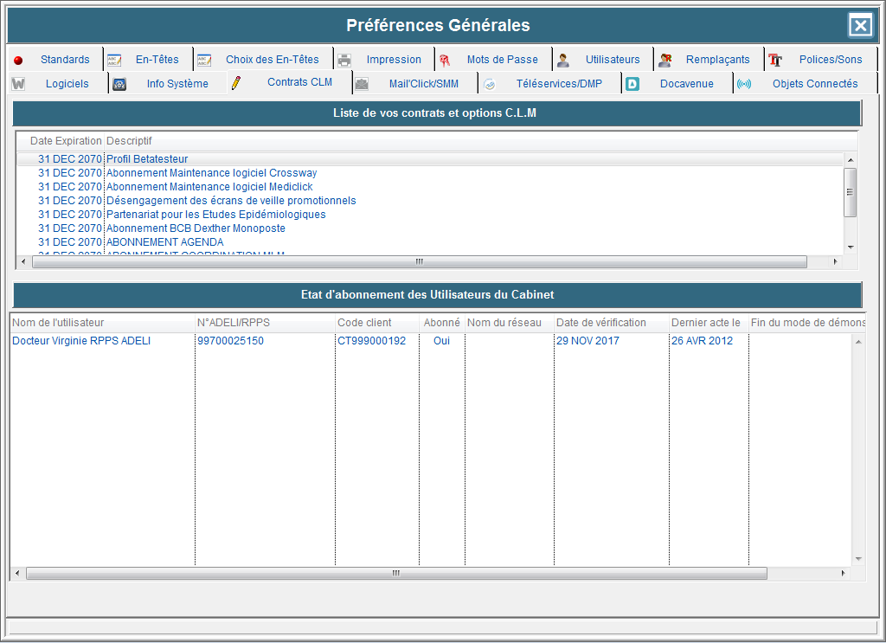Click the Docavenue D icon
This screenshot has height=643, width=886.
pyautogui.click(x=632, y=84)
